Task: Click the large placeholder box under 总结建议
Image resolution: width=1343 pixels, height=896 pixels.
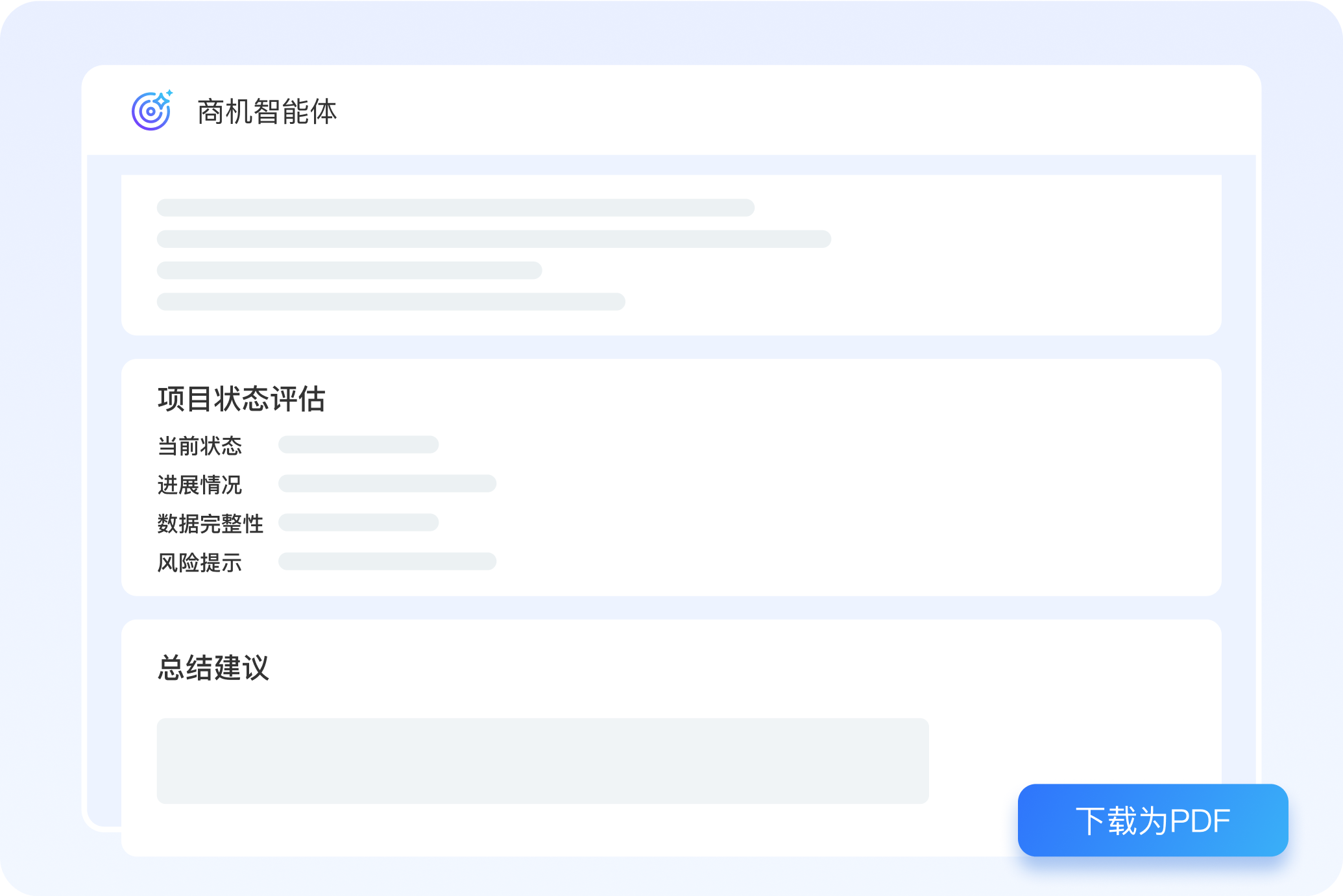Action: tap(542, 760)
